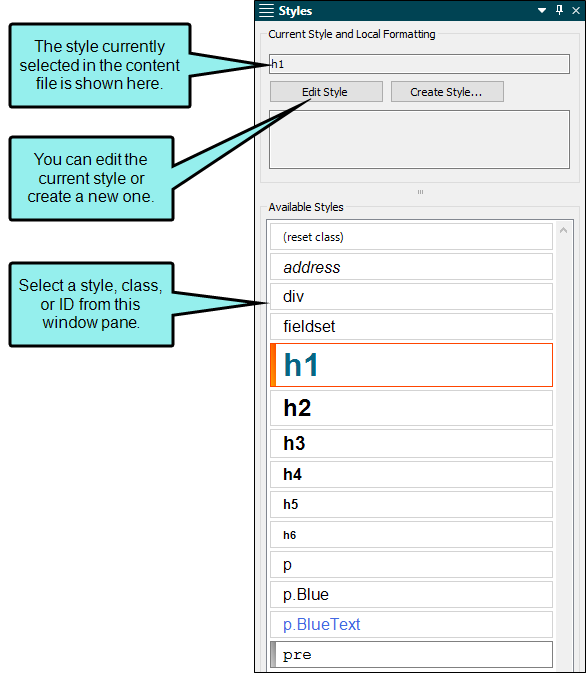Viewport: 586px width, 673px height.
Task: Select the div style
Action: click(x=411, y=296)
